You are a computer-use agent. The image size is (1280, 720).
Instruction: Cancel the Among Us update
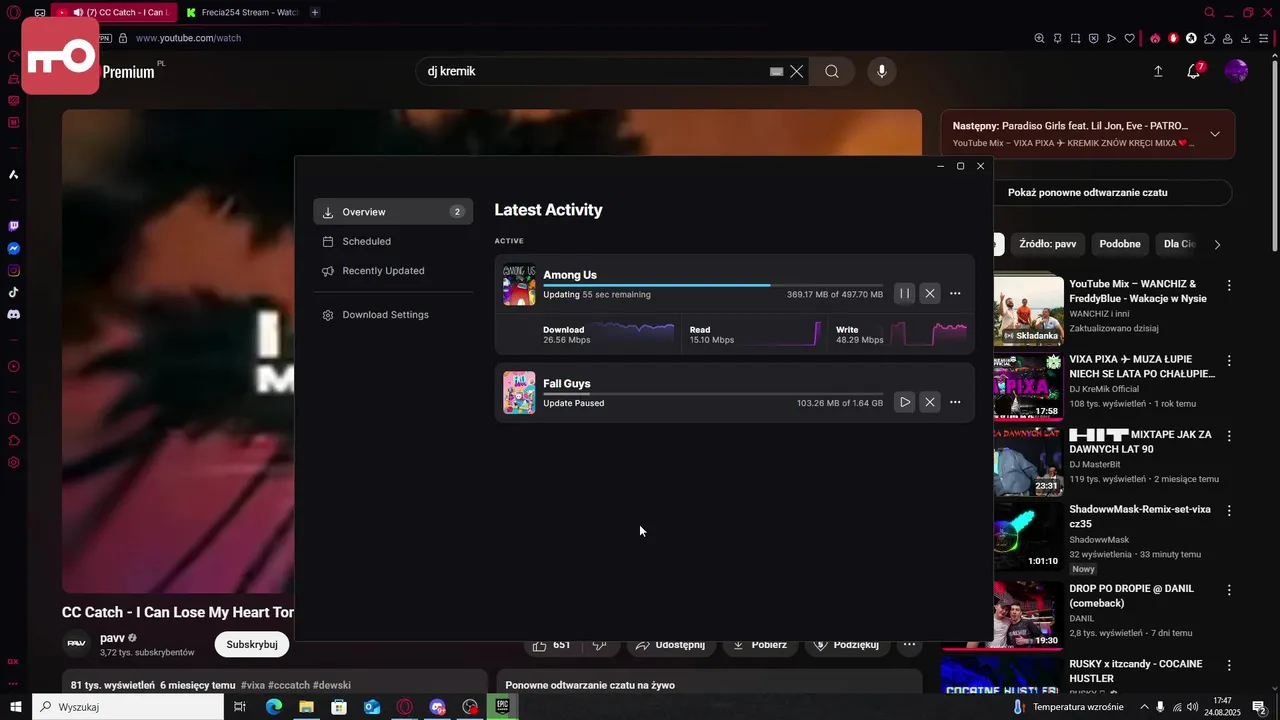tap(930, 293)
